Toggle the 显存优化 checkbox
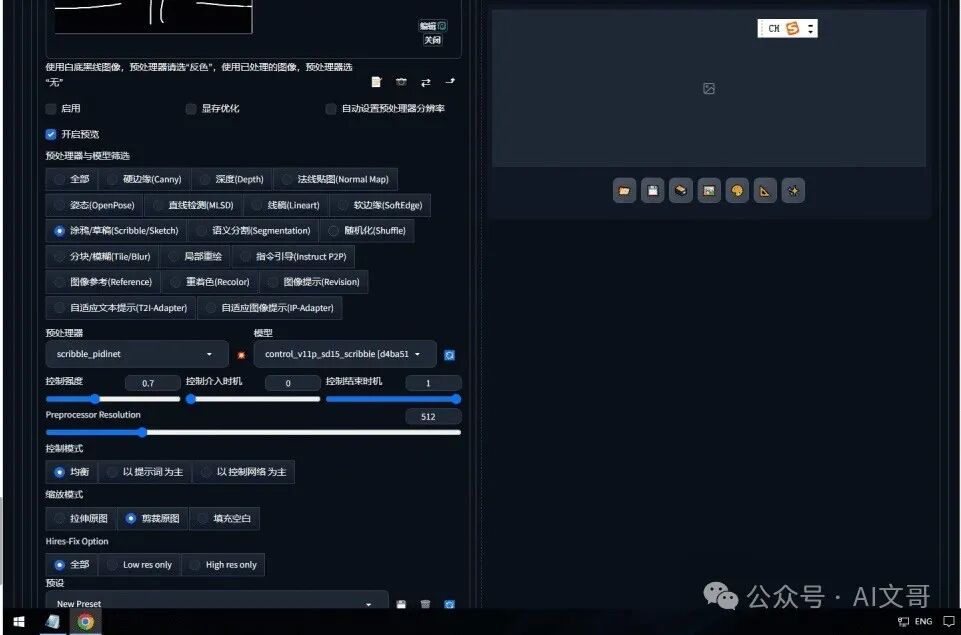 [190, 108]
